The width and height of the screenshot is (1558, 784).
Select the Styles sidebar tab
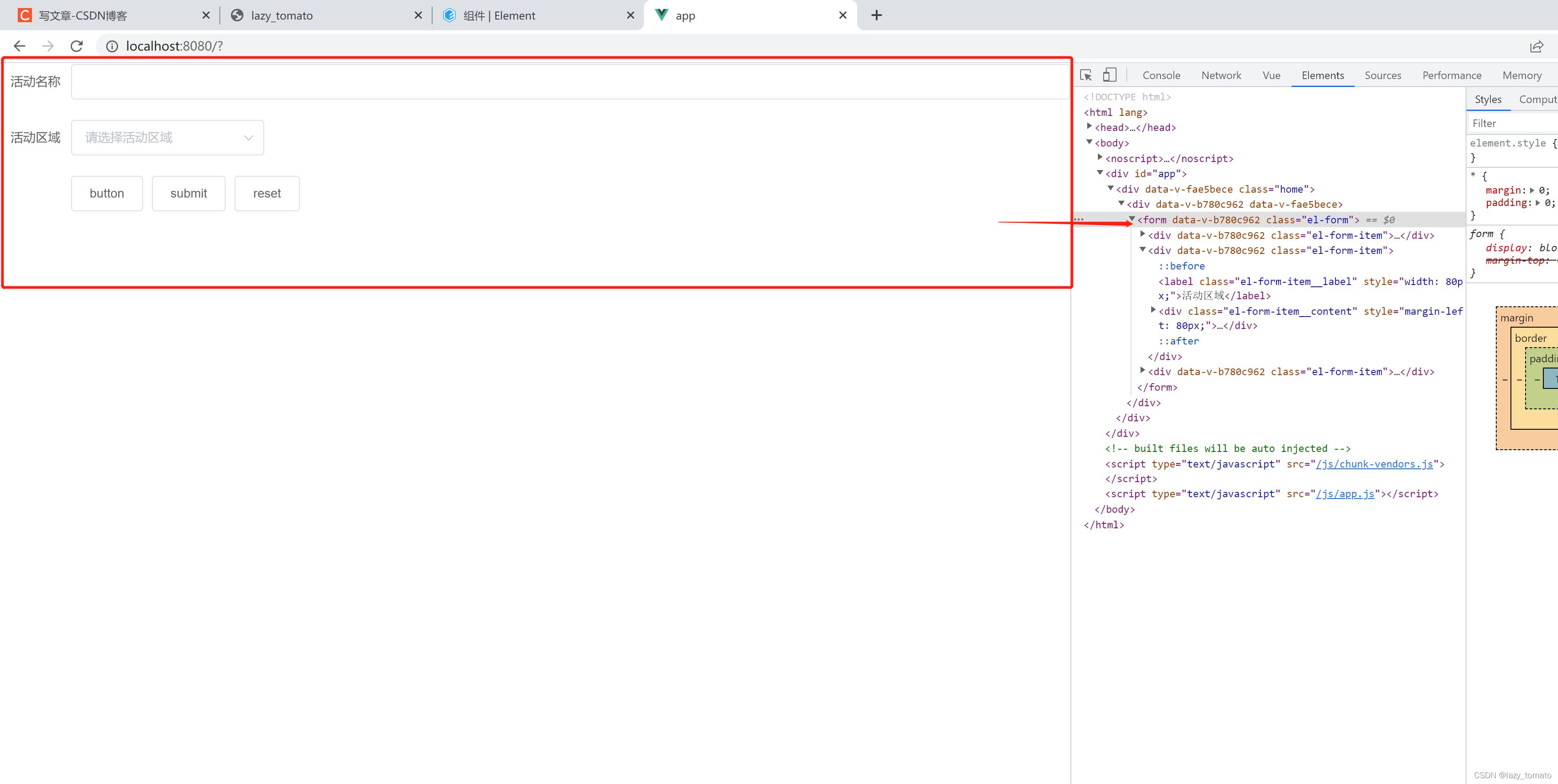click(x=1488, y=100)
